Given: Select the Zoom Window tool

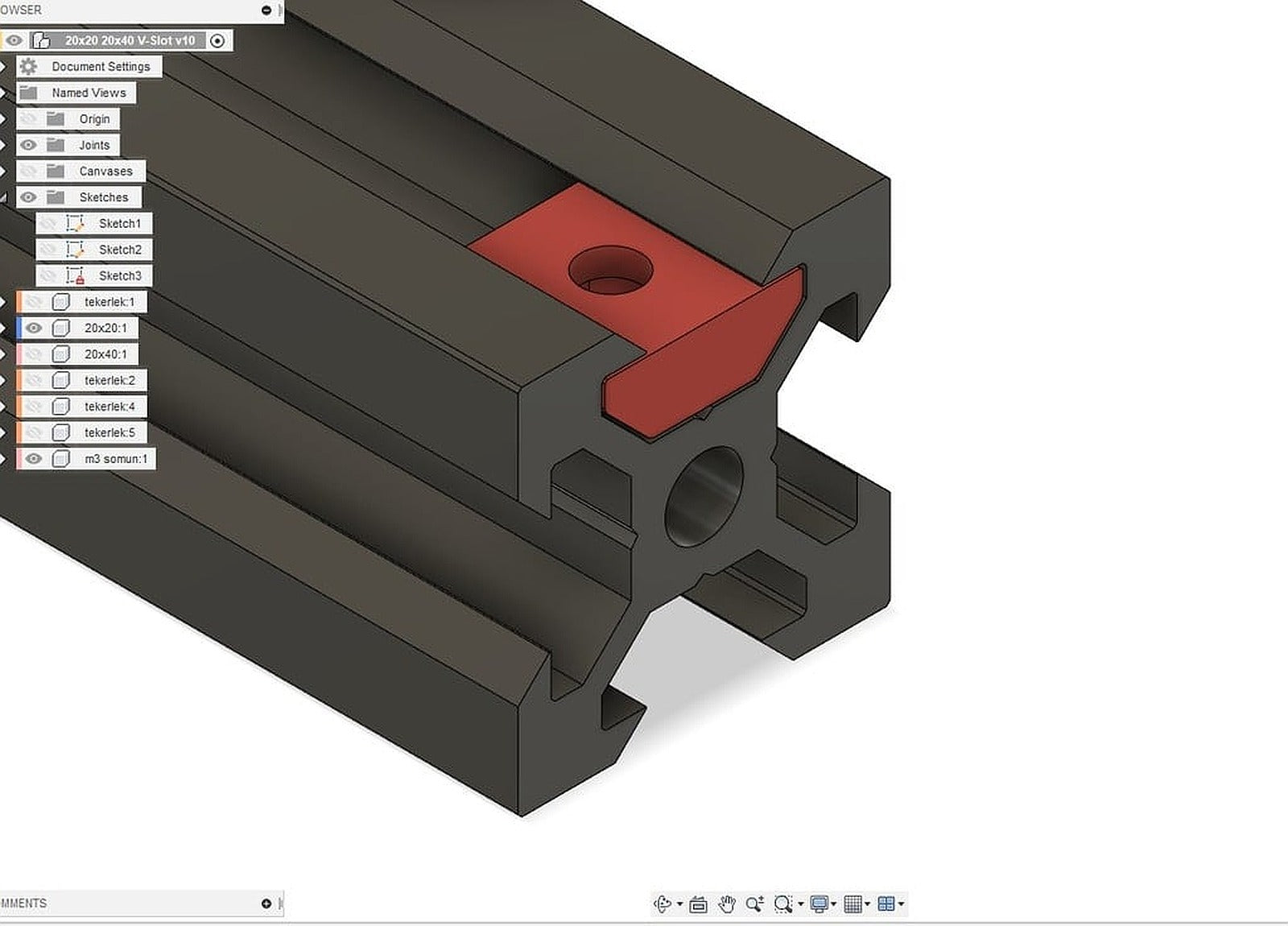Looking at the screenshot, I should (x=782, y=903).
